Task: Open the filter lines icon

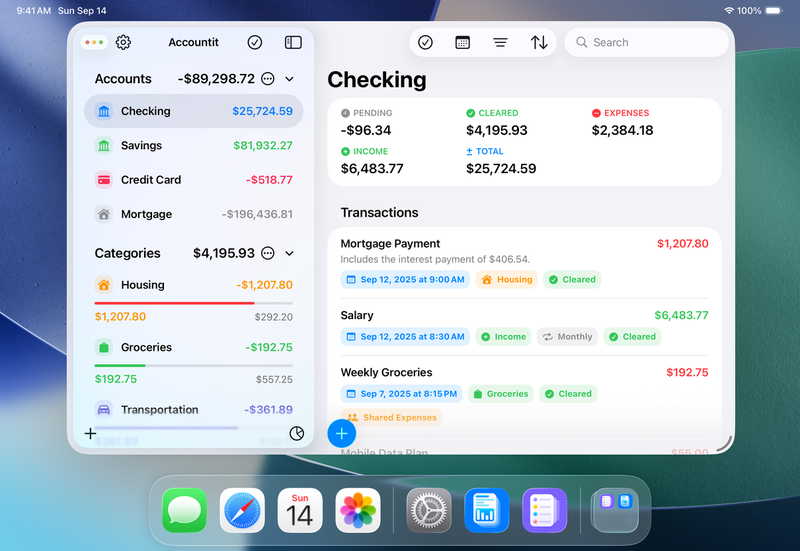Action: (500, 42)
